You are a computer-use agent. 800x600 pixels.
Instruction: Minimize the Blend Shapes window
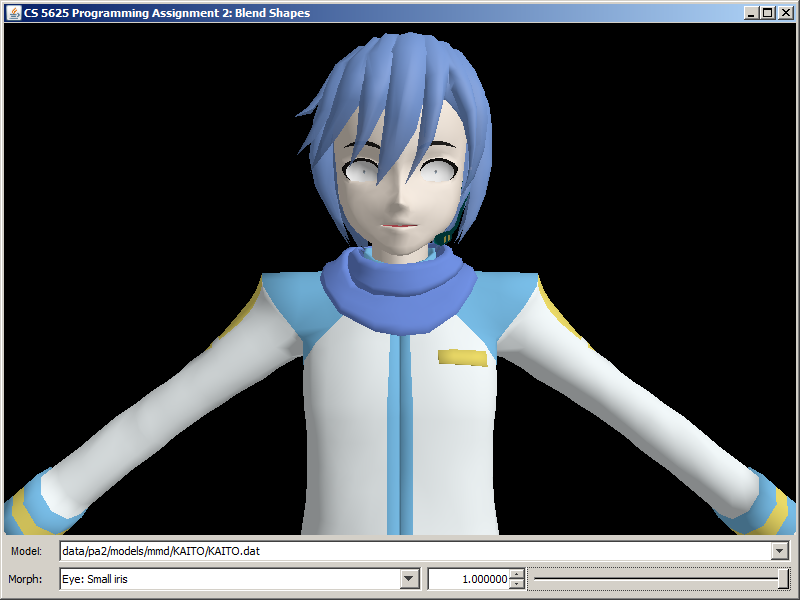(x=751, y=13)
